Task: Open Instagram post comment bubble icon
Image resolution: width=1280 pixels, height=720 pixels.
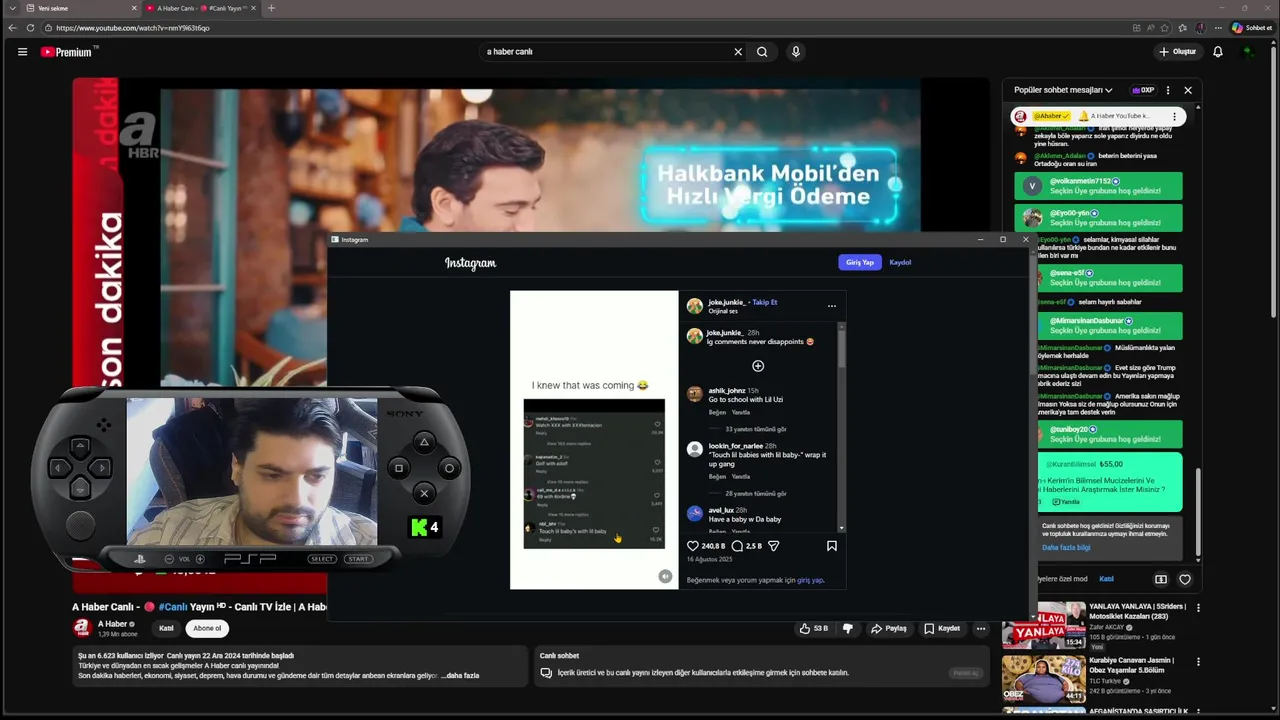Action: [737, 546]
